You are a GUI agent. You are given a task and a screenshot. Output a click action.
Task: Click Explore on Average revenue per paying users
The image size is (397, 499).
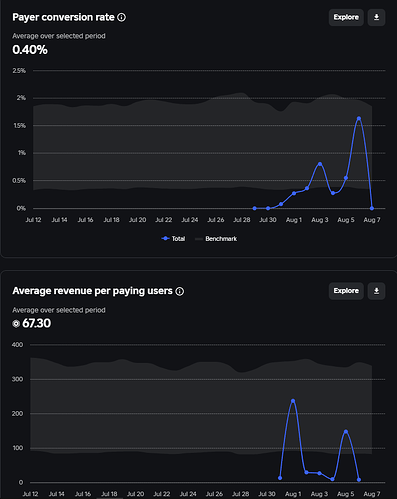coord(346,291)
